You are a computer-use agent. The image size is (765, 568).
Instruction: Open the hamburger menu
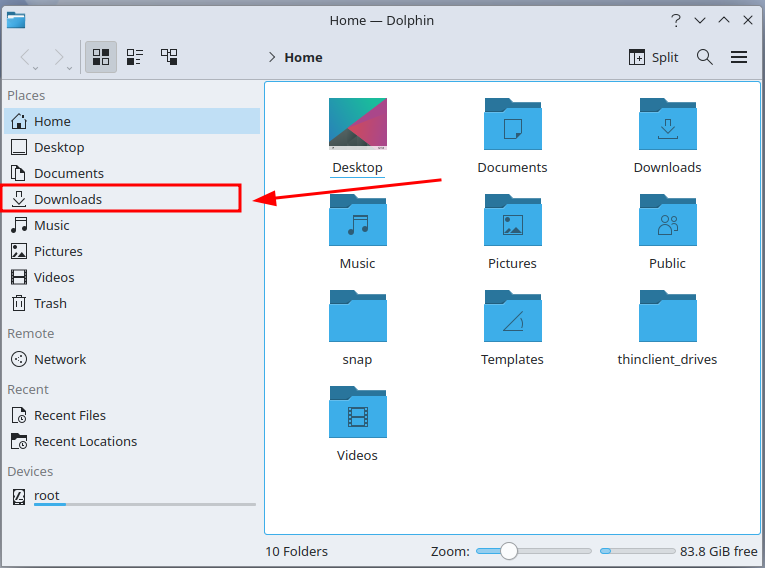[739, 57]
